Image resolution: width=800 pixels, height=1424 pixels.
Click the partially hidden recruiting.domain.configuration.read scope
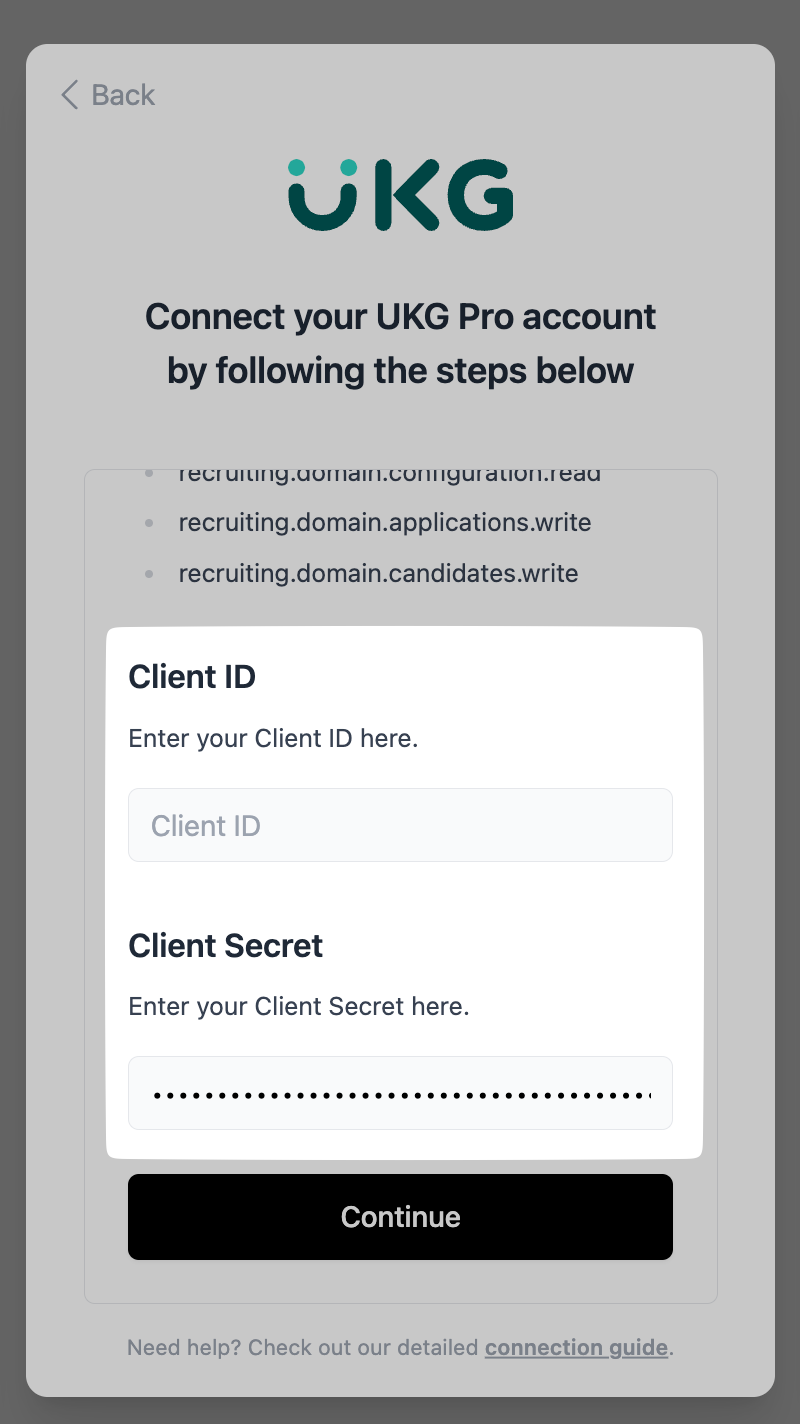[x=390, y=475]
